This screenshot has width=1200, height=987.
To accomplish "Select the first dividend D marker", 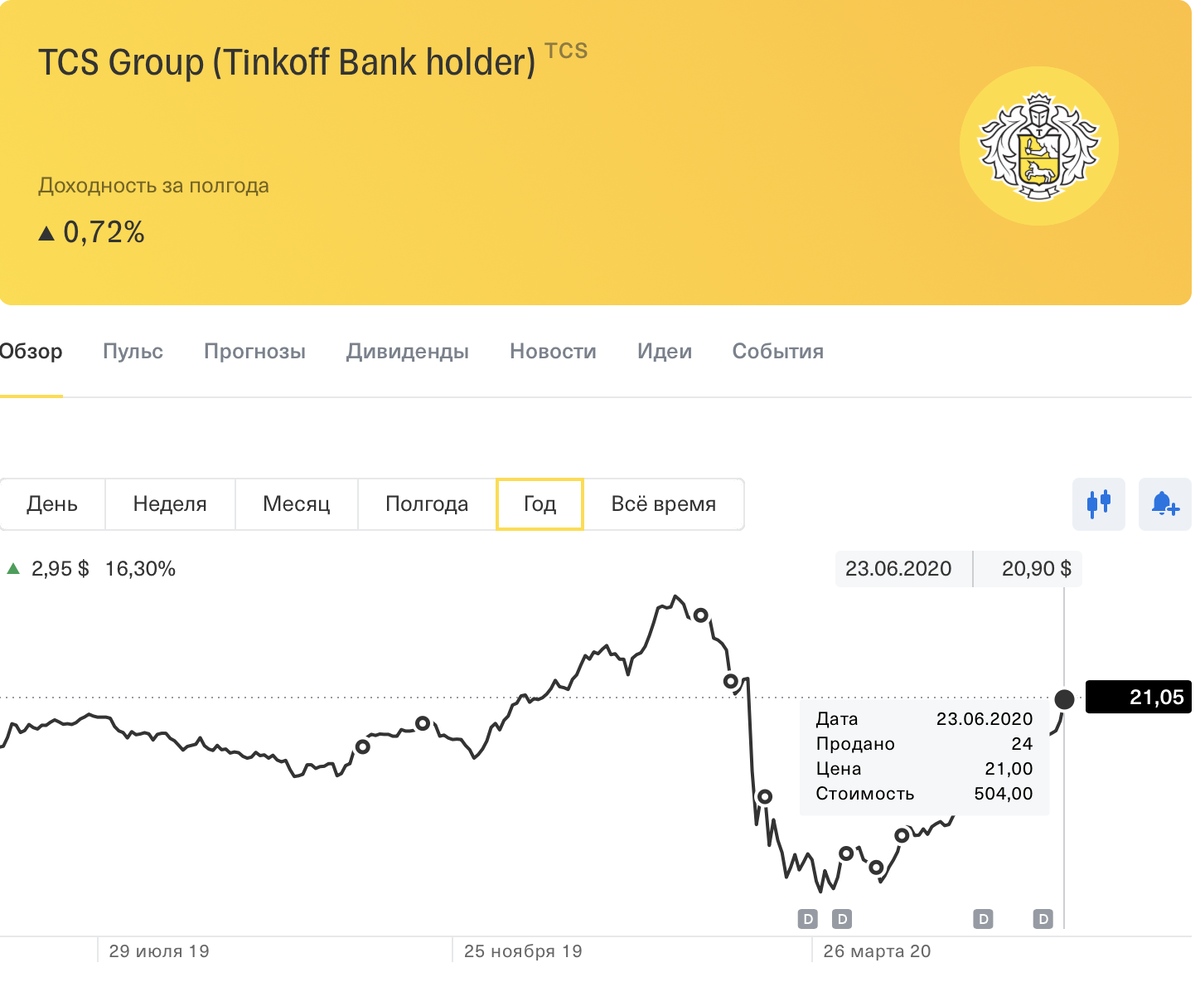I will coord(808,918).
